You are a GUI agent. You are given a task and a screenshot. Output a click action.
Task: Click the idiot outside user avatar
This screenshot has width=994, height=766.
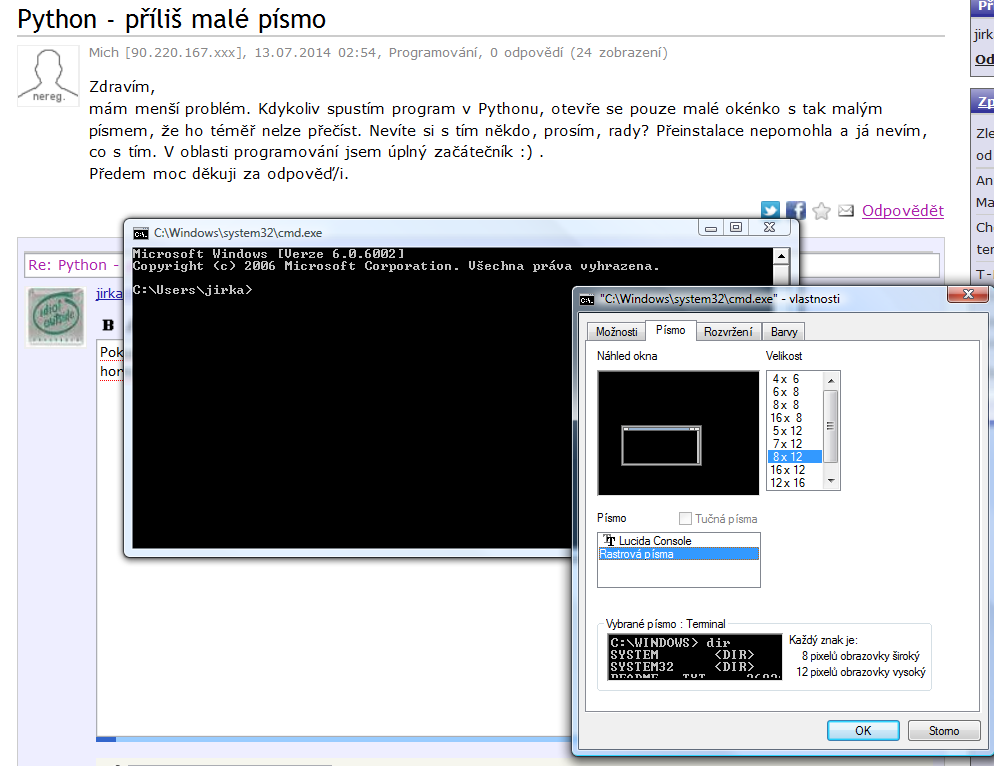point(56,316)
